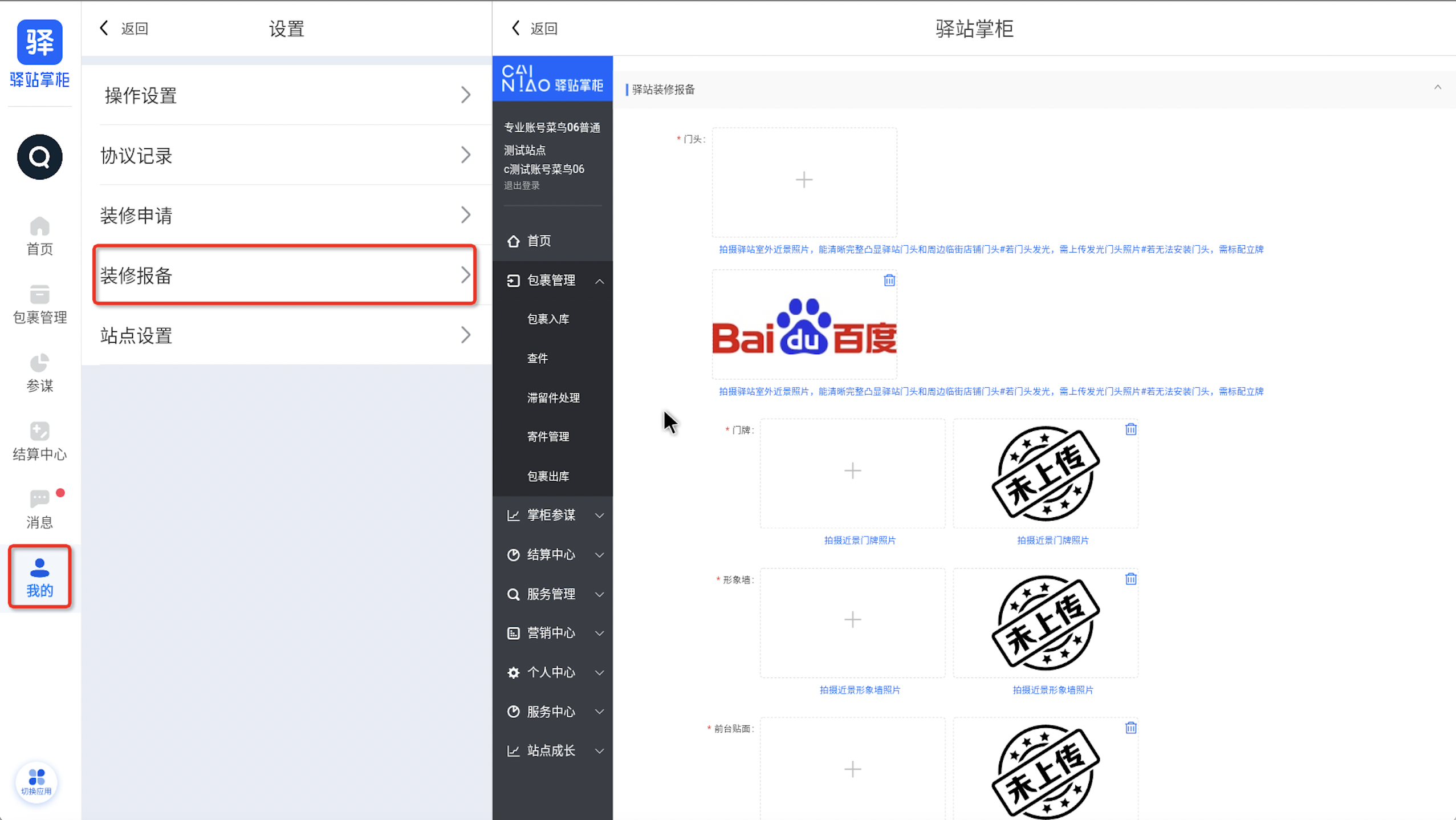Click the back arrow in 设置 header
The height and width of the screenshot is (820, 1456).
[x=104, y=28]
